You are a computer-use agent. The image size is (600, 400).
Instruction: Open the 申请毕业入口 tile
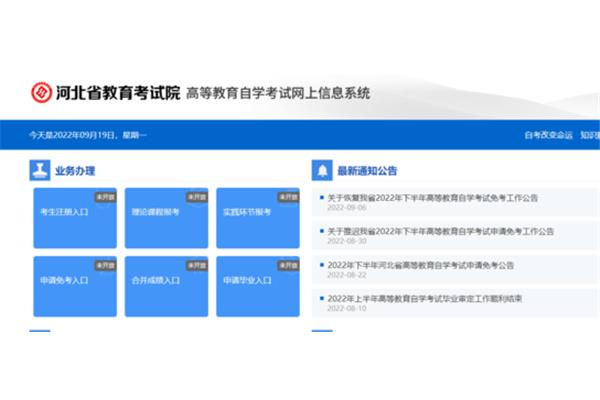pos(258,286)
